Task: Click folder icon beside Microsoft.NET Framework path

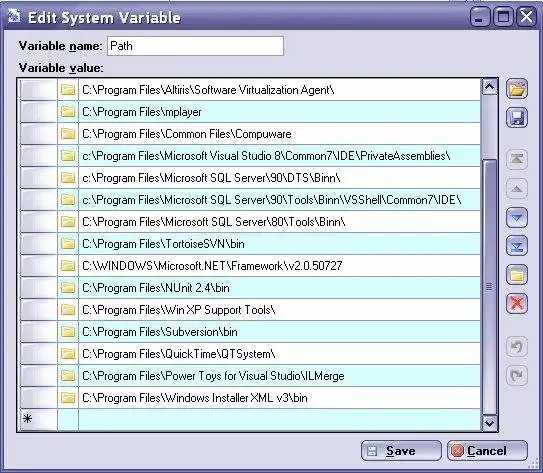Action: 68,266
